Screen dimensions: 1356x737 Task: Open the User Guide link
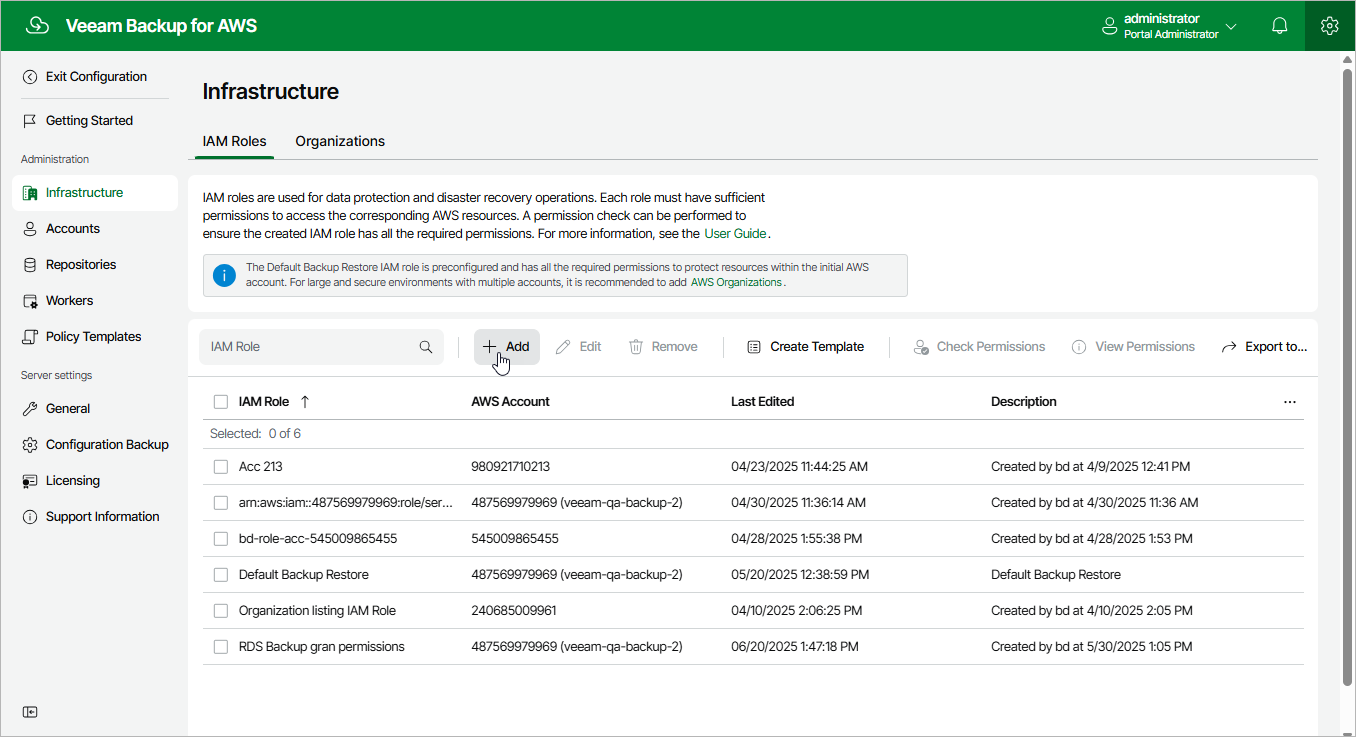coord(735,234)
